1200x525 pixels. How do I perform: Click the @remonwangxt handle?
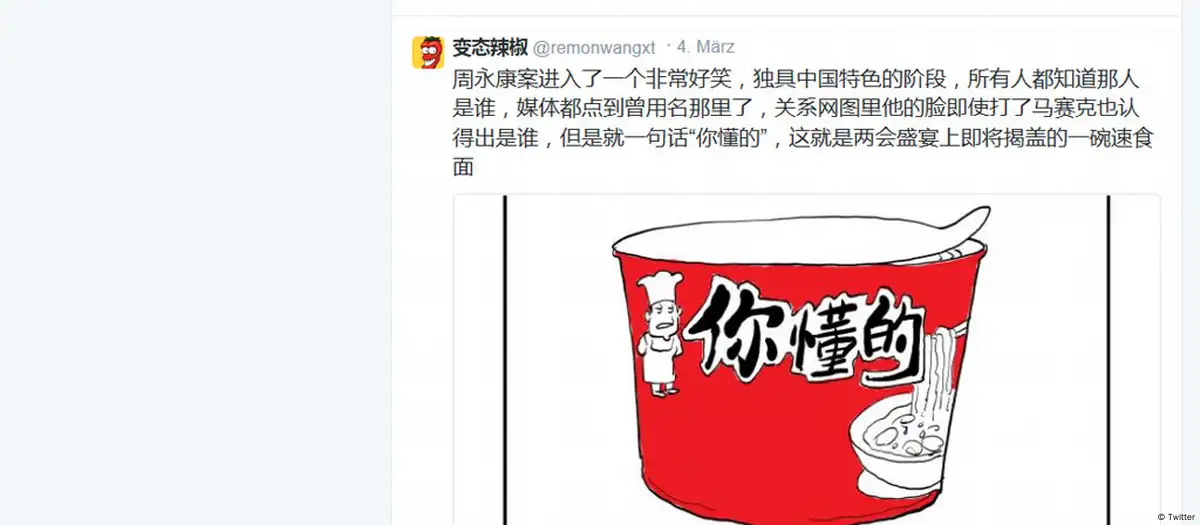click(x=594, y=47)
